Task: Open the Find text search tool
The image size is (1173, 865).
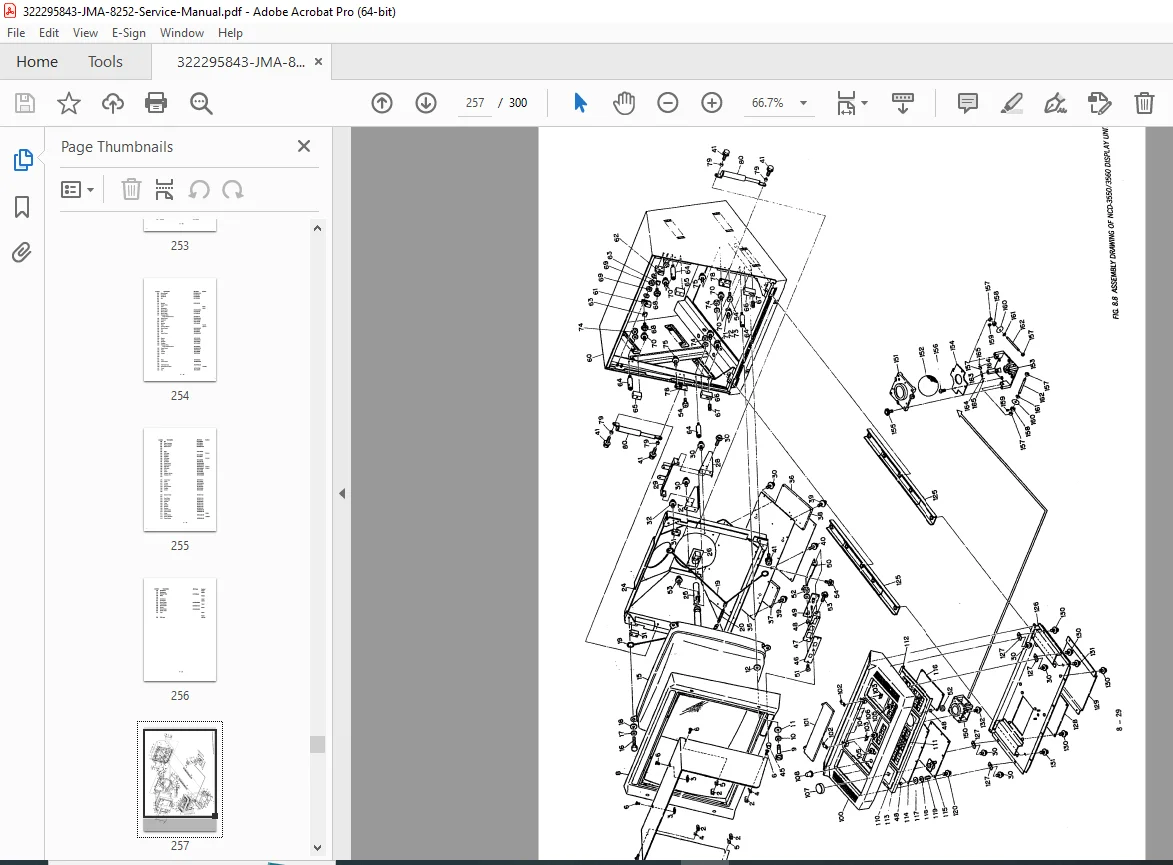Action: (x=201, y=103)
